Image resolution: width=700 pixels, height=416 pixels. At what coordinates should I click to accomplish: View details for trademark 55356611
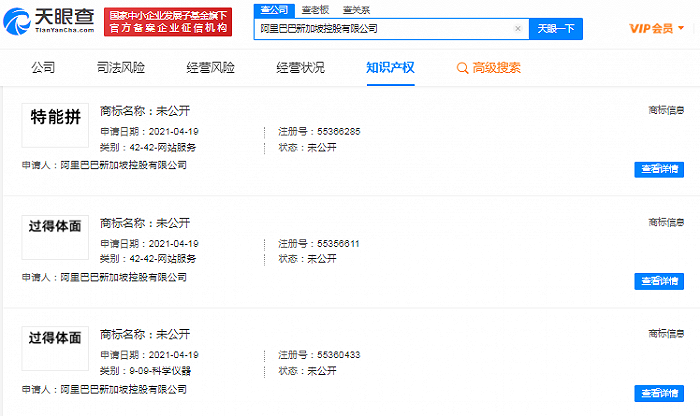point(659,281)
